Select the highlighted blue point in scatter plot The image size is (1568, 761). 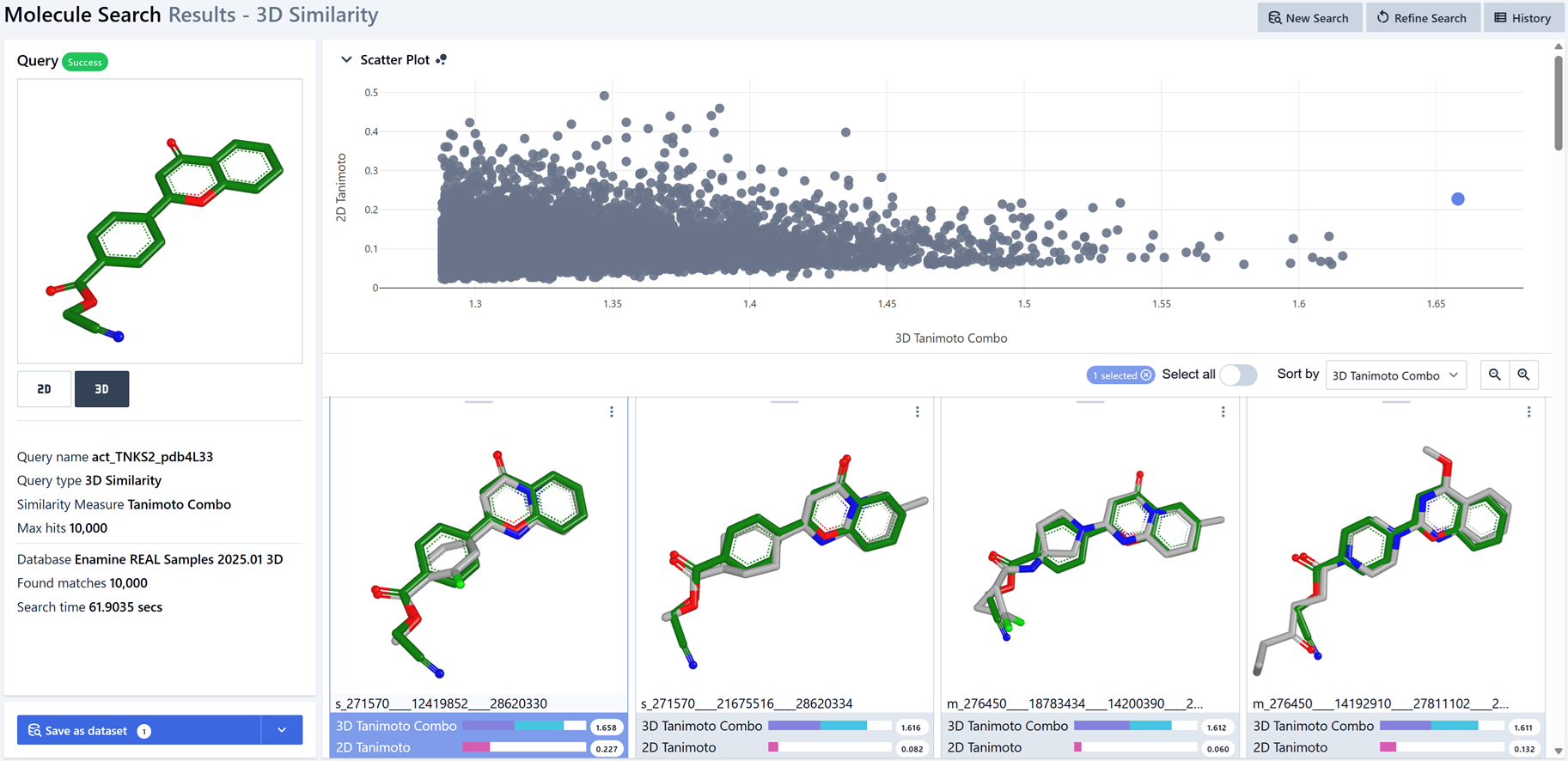[1458, 199]
